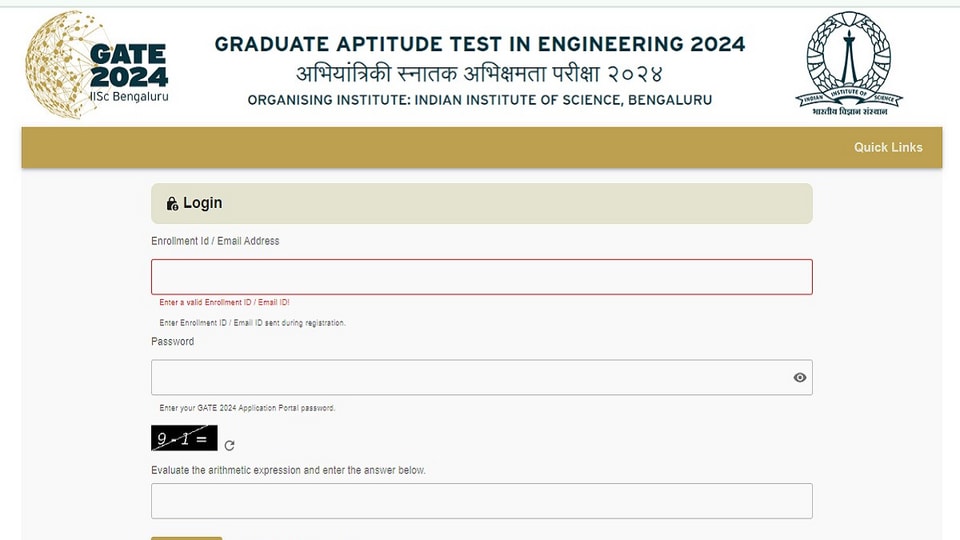Click the 9 - 1 captcha image
The image size is (960, 540).
[x=184, y=438]
